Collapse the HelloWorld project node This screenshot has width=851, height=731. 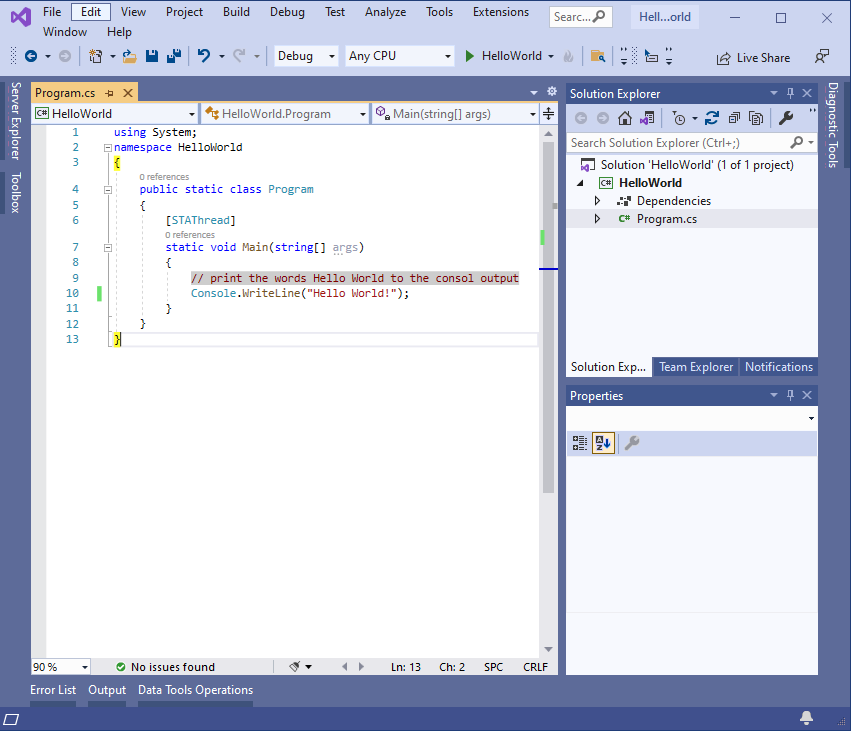click(x=580, y=183)
